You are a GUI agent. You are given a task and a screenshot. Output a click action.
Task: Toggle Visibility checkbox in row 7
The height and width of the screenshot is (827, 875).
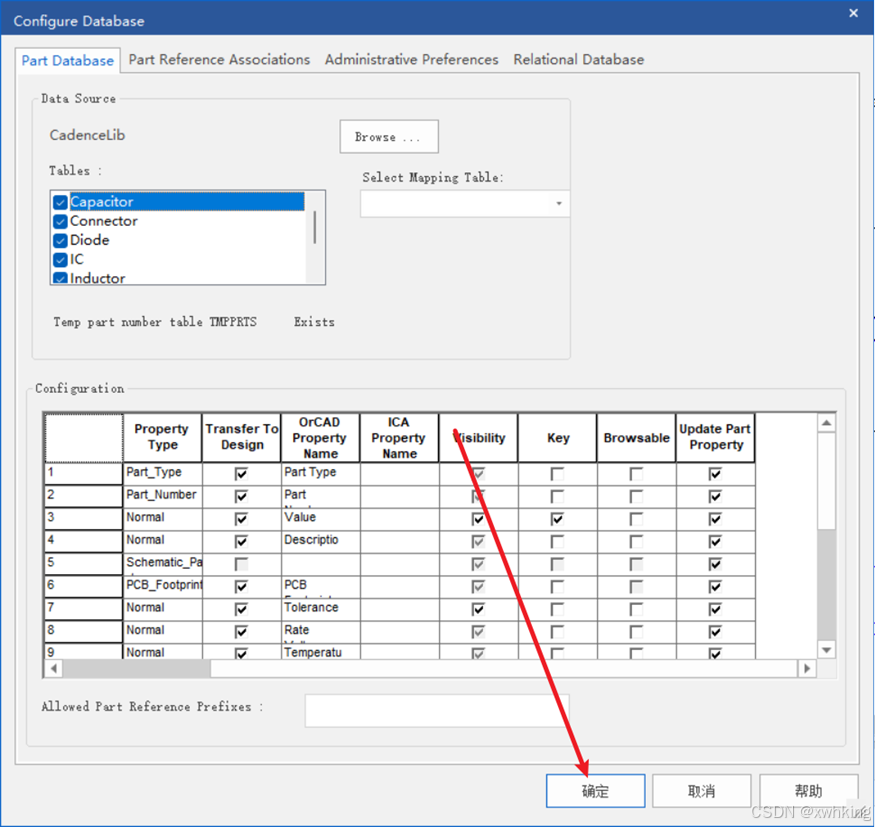(x=478, y=609)
